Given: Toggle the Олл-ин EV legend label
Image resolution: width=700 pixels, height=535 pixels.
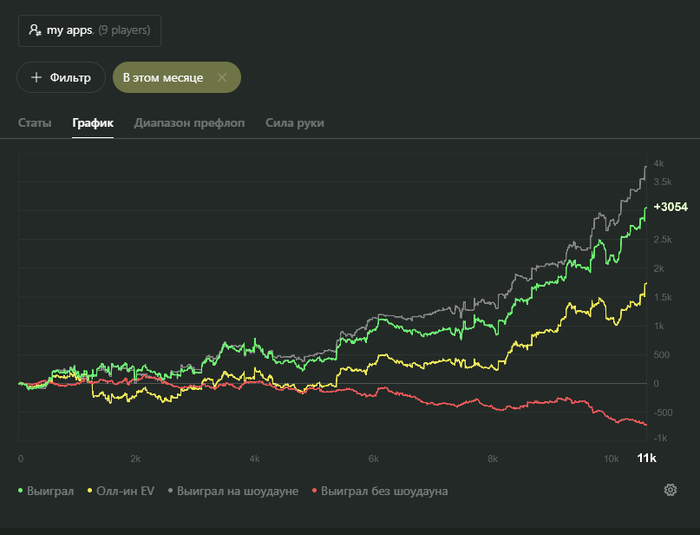Looking at the screenshot, I should pos(125,491).
